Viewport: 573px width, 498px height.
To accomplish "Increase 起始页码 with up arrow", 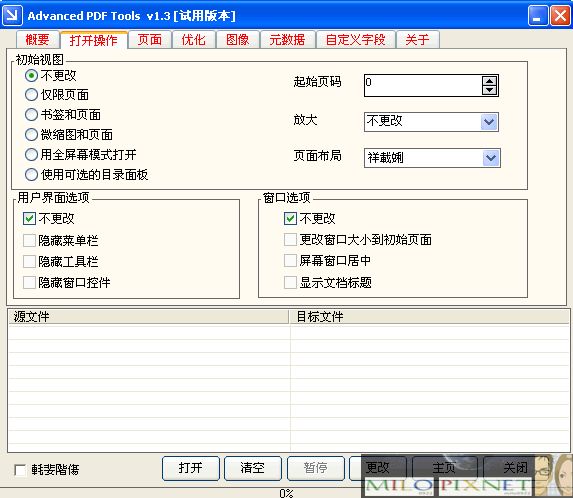I will pos(490,80).
